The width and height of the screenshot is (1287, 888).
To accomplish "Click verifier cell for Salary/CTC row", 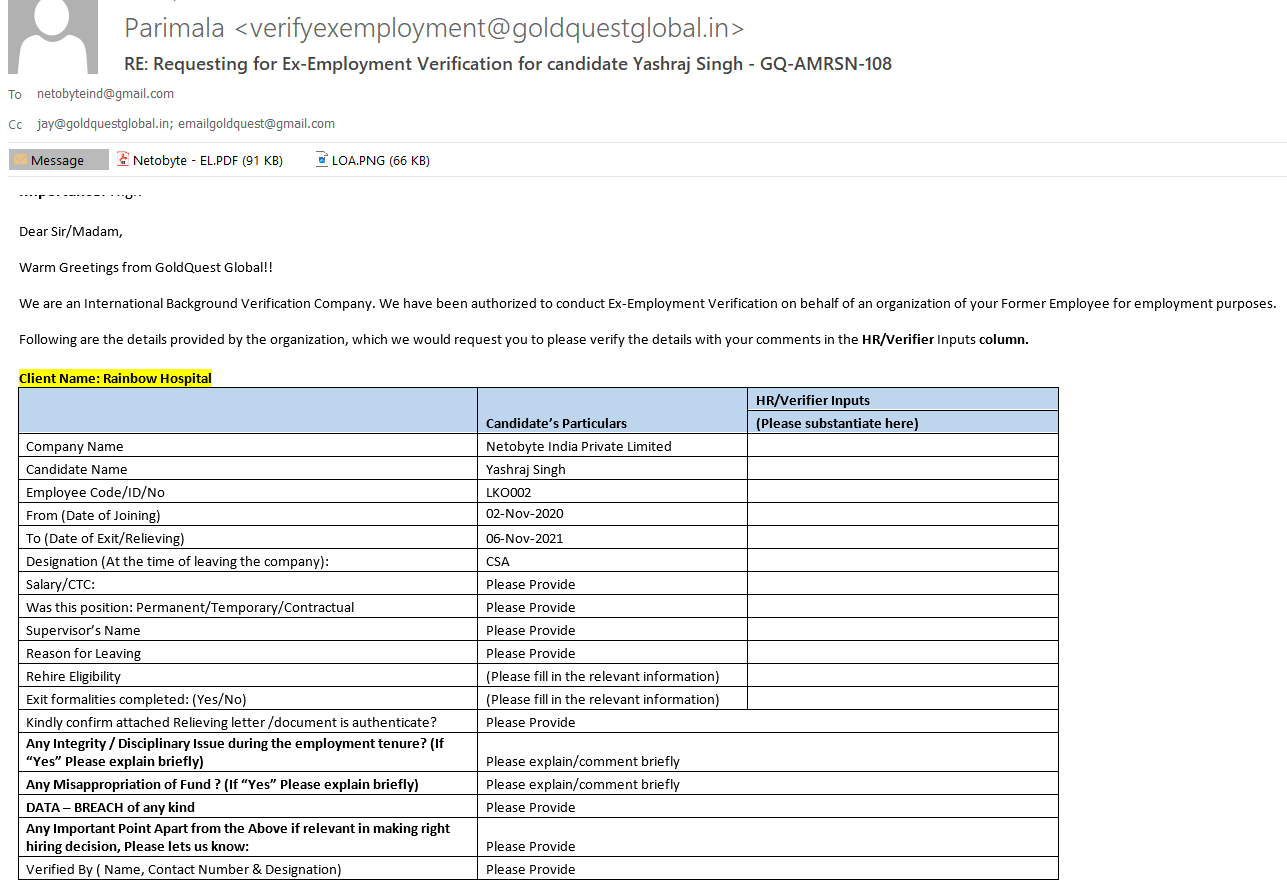I will 902,584.
